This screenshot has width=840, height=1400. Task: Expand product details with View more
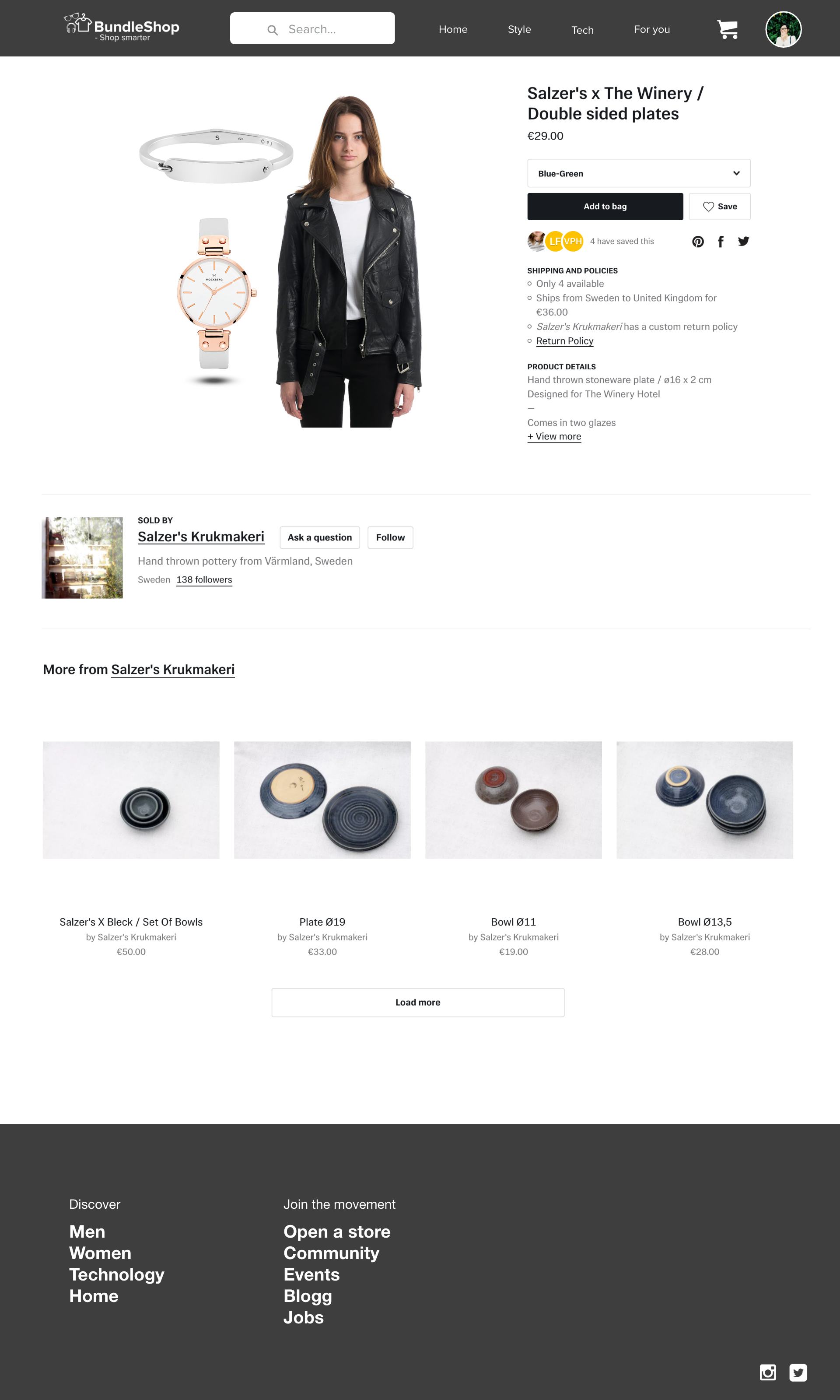[x=554, y=436]
